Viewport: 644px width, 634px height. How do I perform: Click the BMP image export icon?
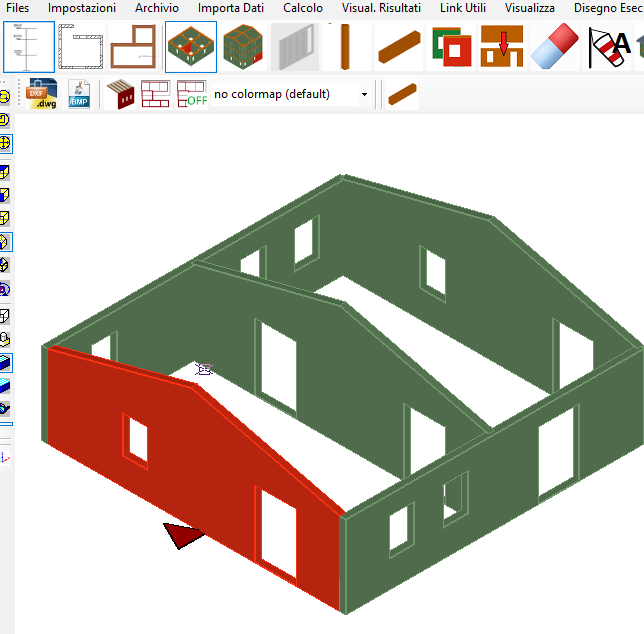[79, 95]
